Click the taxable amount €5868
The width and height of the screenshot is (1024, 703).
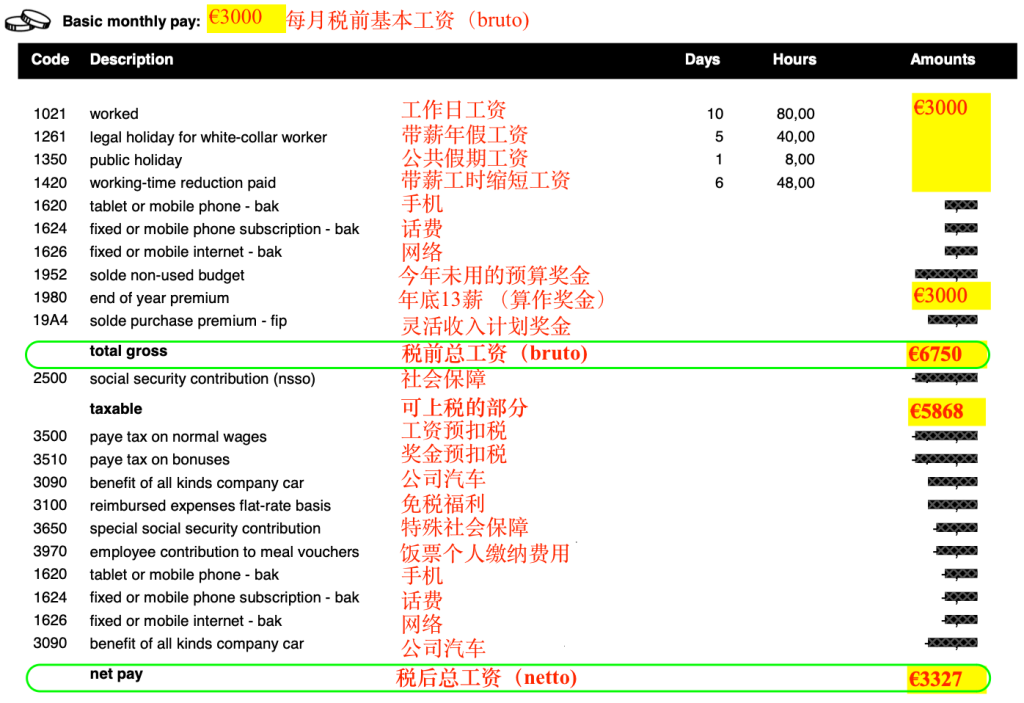[x=936, y=411]
